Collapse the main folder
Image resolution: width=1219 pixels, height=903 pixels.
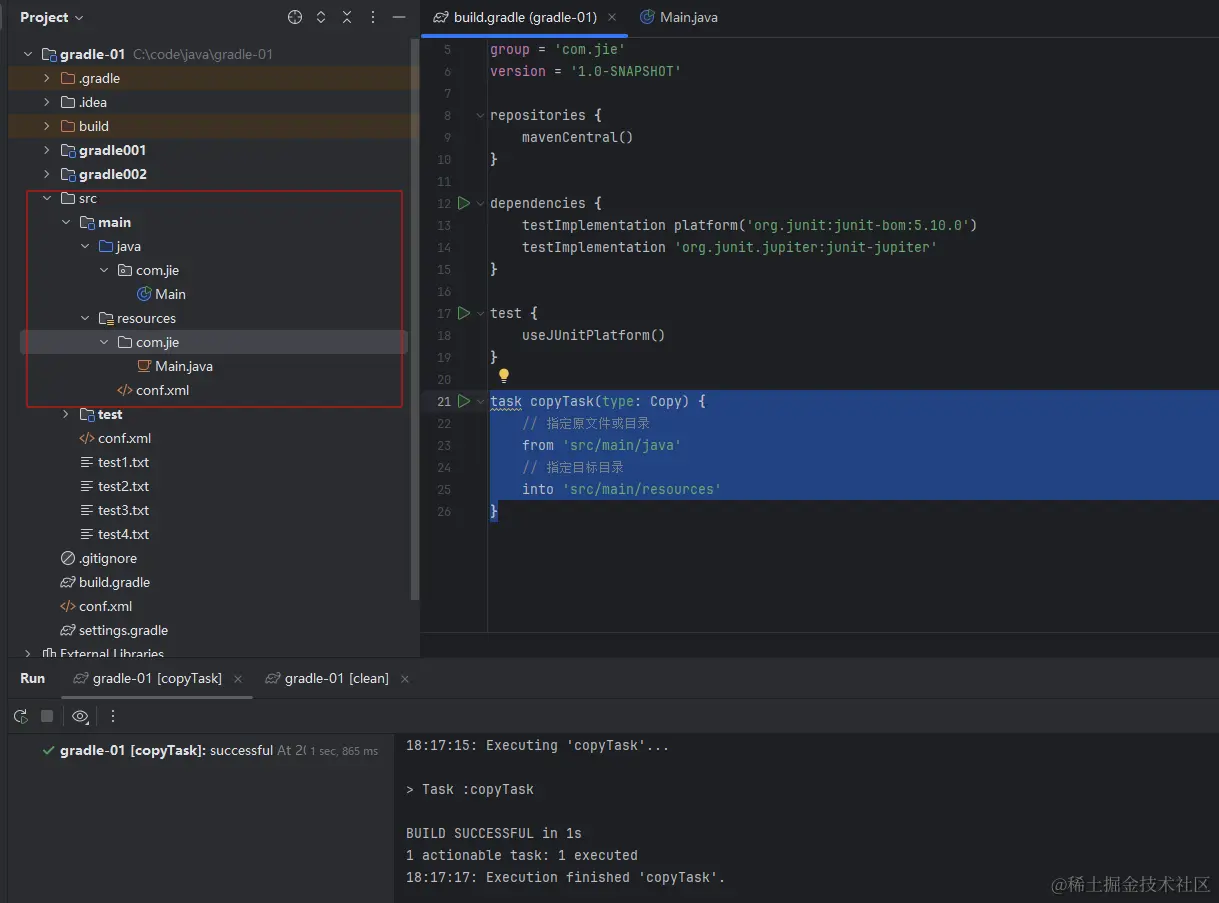click(66, 222)
